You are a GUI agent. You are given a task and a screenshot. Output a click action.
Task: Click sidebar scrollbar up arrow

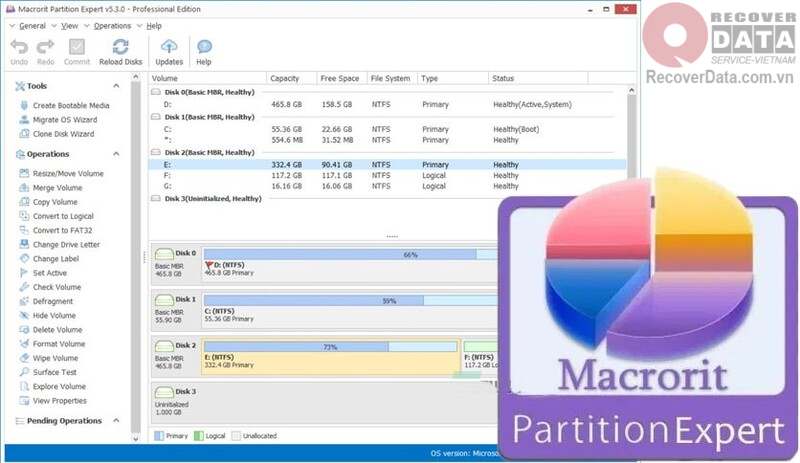(136, 77)
